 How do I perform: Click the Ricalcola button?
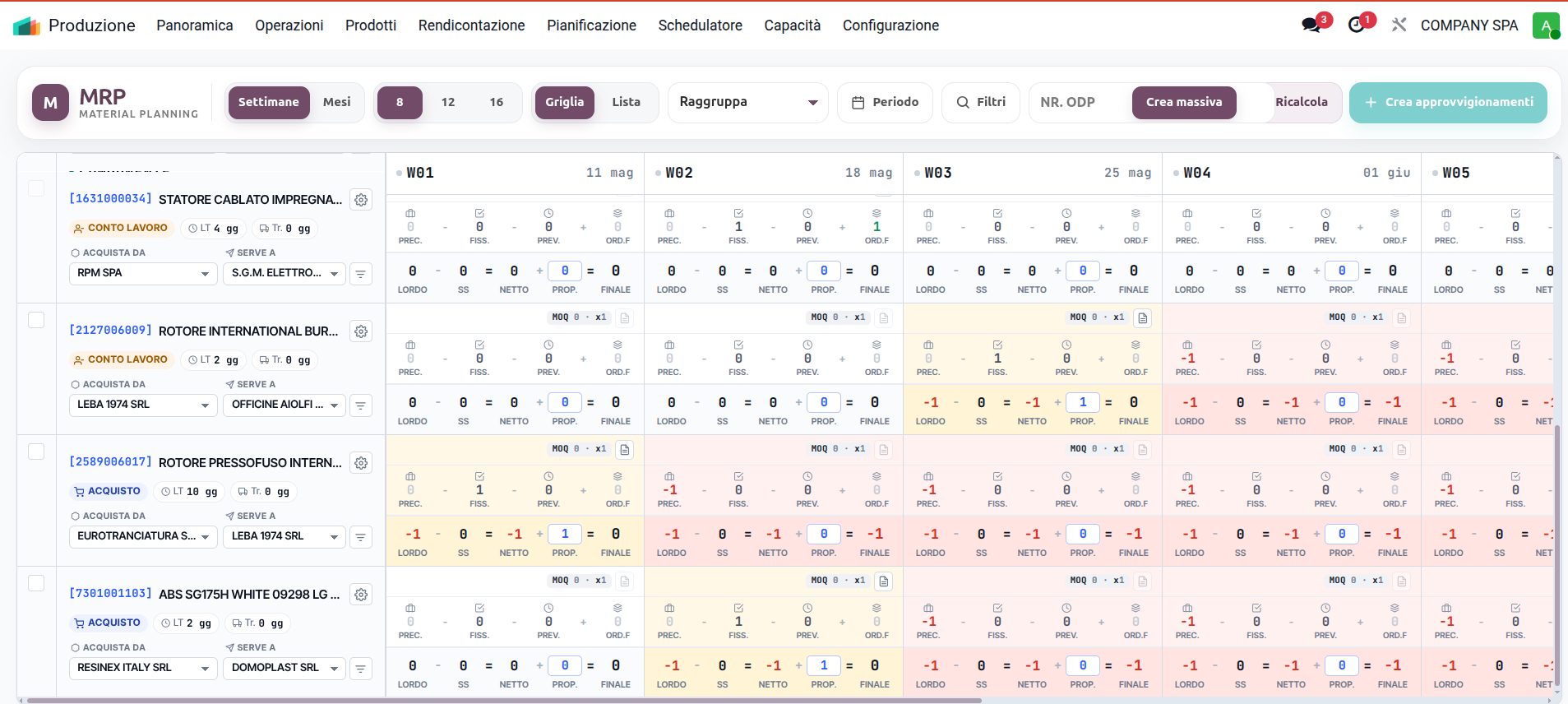click(x=1302, y=103)
